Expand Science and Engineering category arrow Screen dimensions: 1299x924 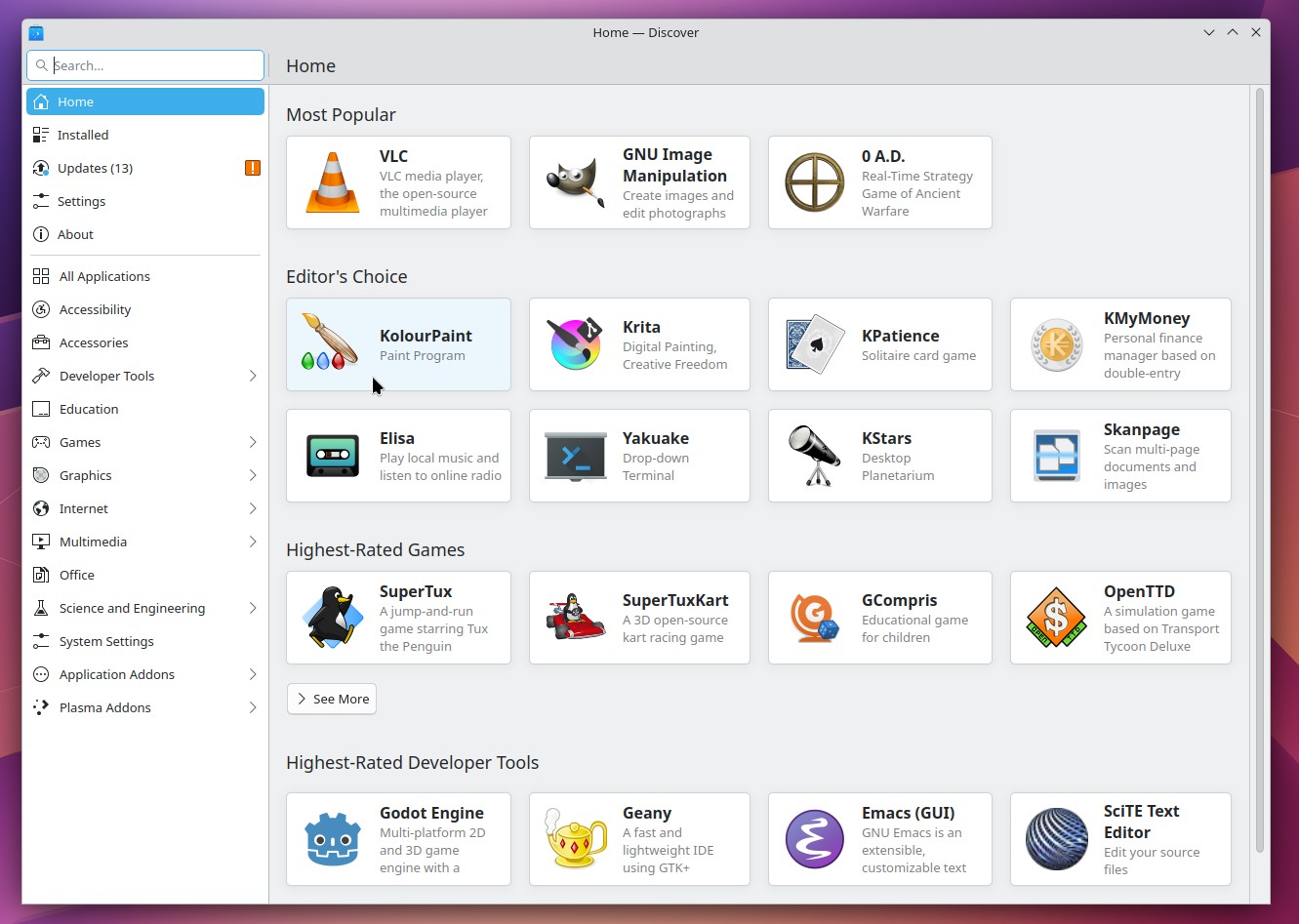click(x=253, y=608)
